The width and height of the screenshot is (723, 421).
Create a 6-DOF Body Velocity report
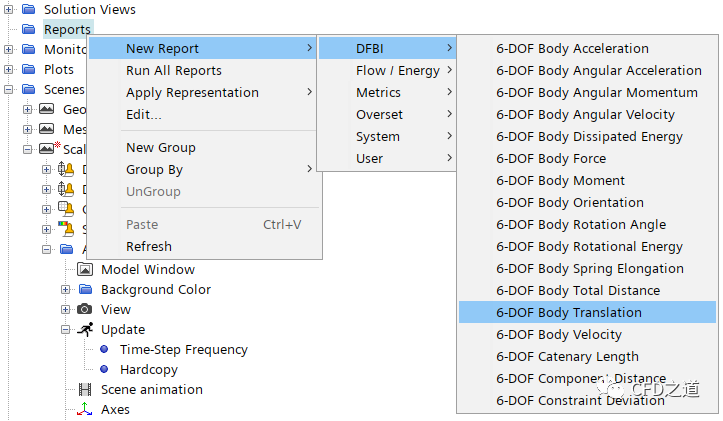587,334
